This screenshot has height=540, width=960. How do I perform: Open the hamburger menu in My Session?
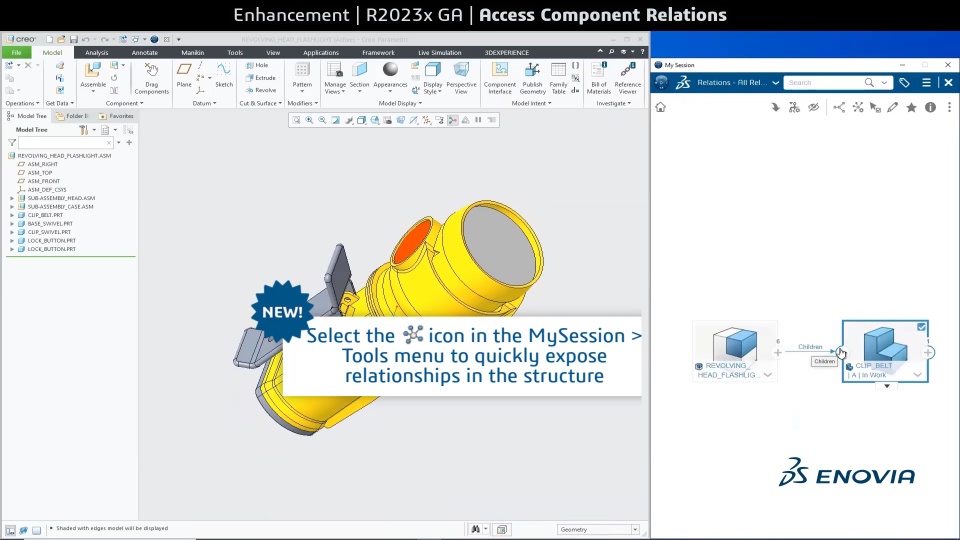pos(926,82)
